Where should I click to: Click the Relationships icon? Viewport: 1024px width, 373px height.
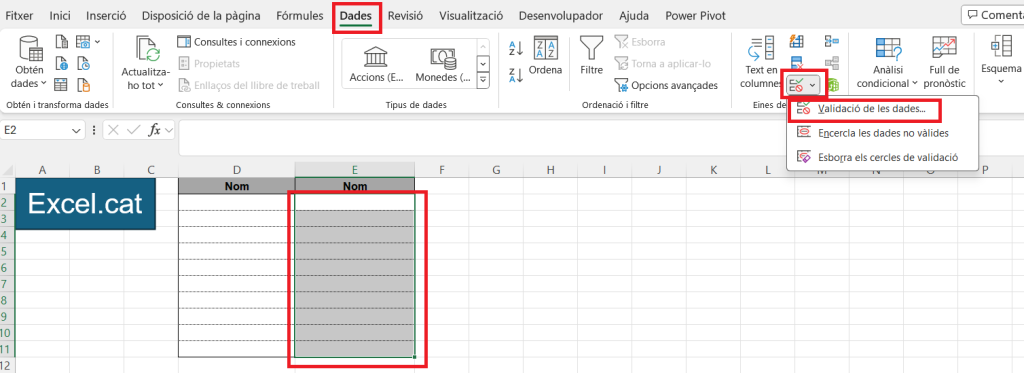tap(831, 63)
